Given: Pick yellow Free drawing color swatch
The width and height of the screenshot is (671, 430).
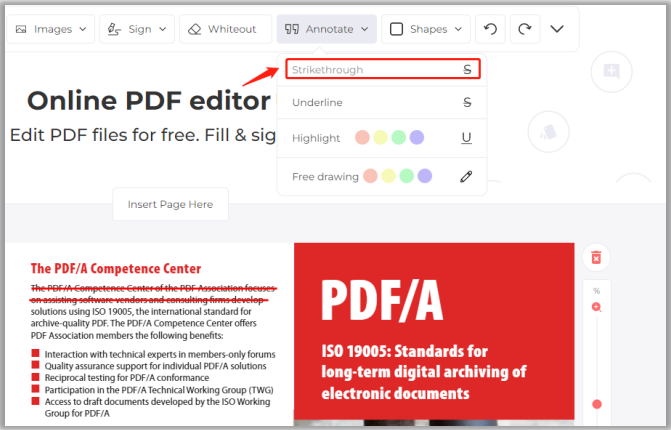Looking at the screenshot, I should pyautogui.click(x=388, y=176).
